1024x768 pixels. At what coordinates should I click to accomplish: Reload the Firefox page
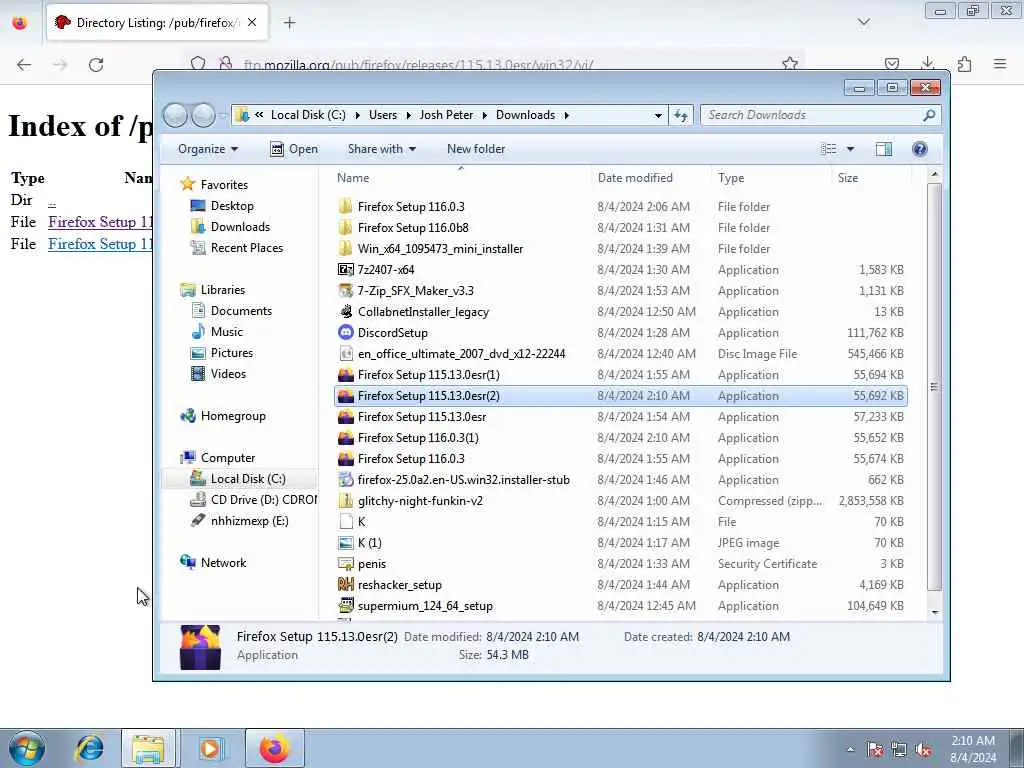pyautogui.click(x=96, y=64)
